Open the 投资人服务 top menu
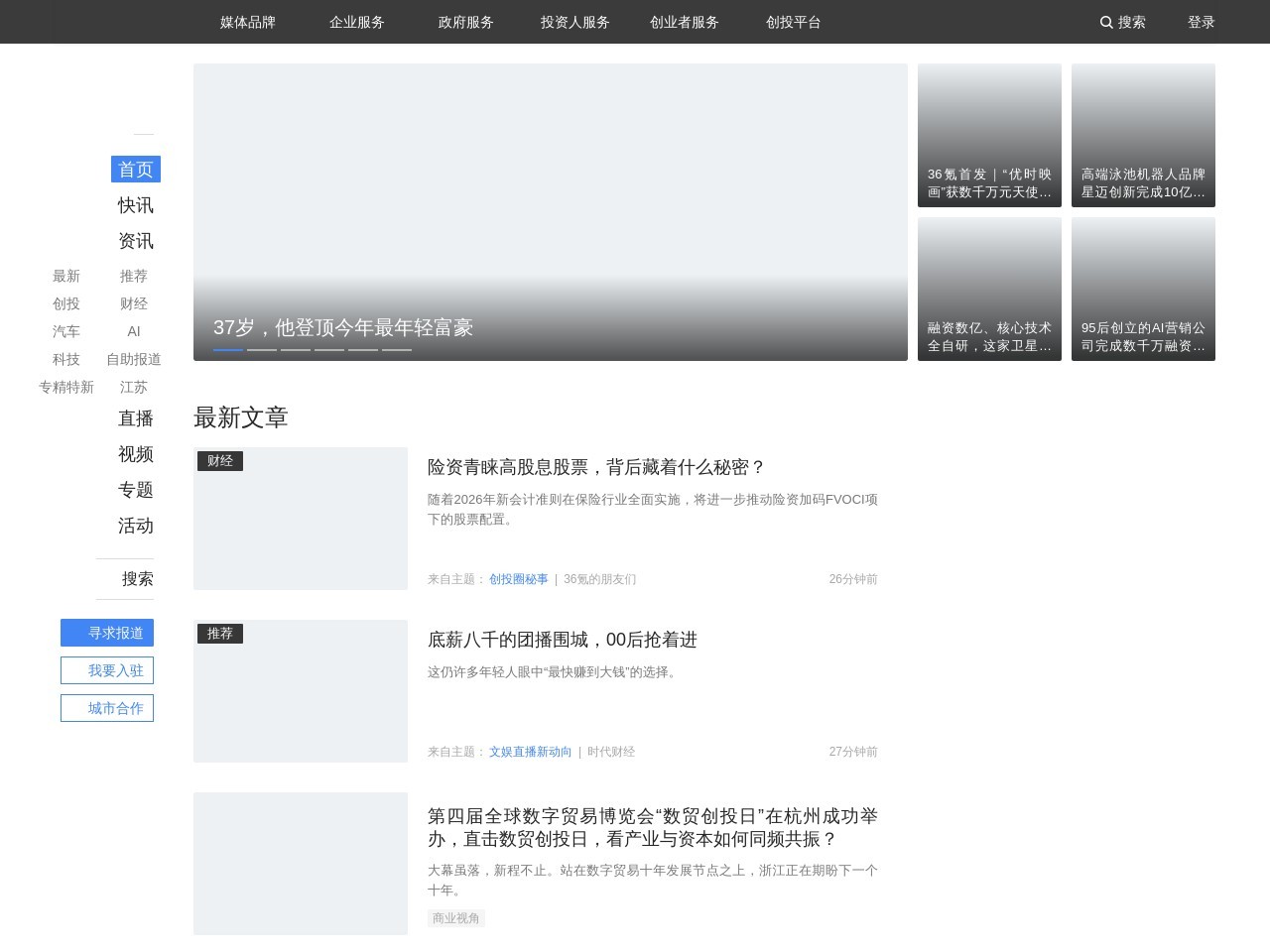 (575, 22)
